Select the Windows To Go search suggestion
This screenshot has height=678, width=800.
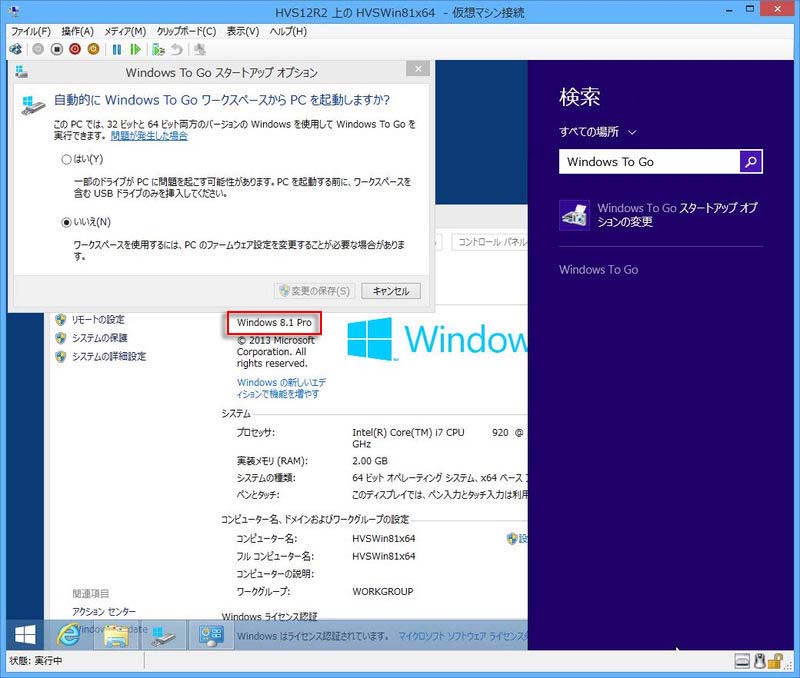[x=598, y=269]
